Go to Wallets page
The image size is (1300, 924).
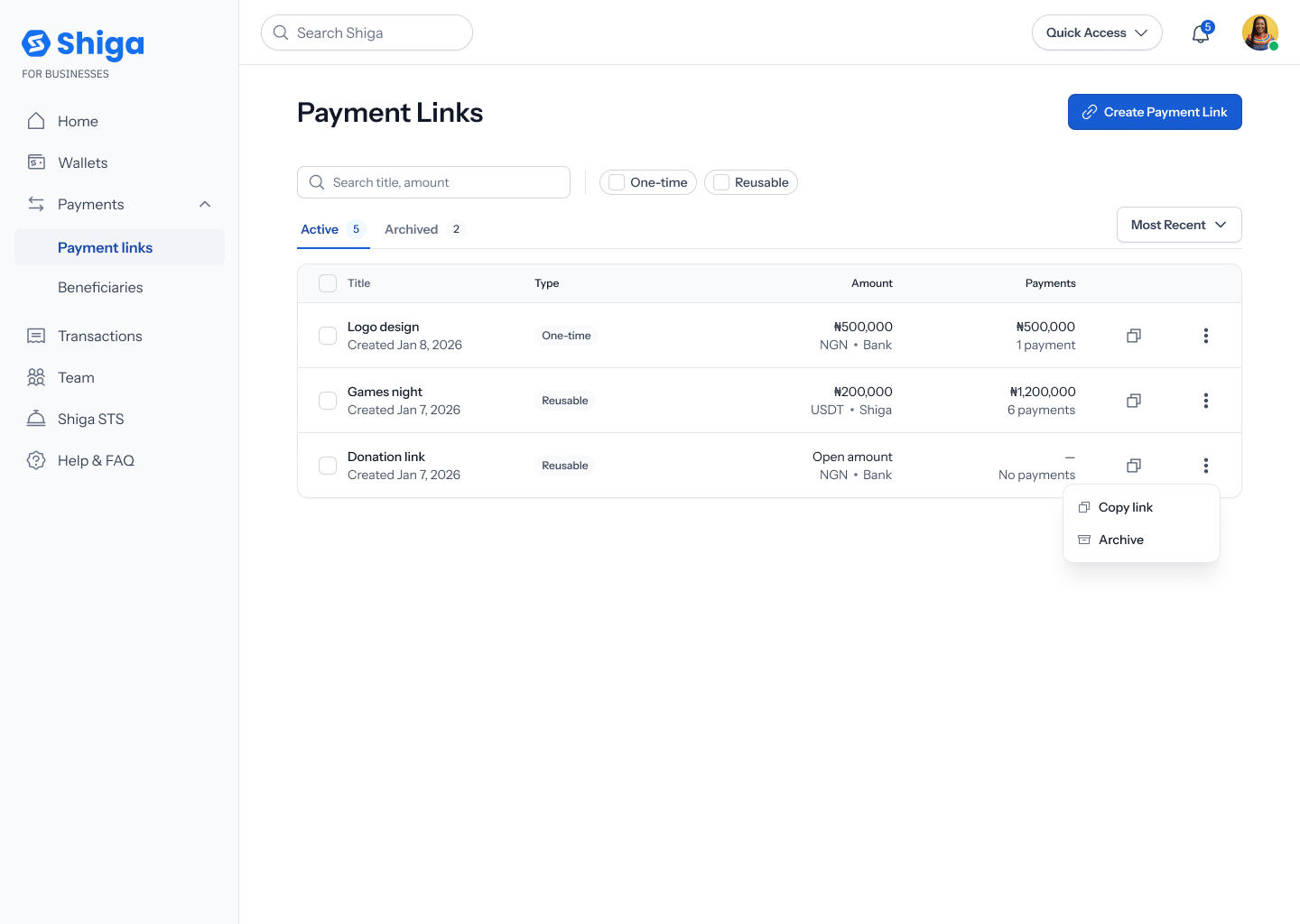pyautogui.click(x=82, y=162)
